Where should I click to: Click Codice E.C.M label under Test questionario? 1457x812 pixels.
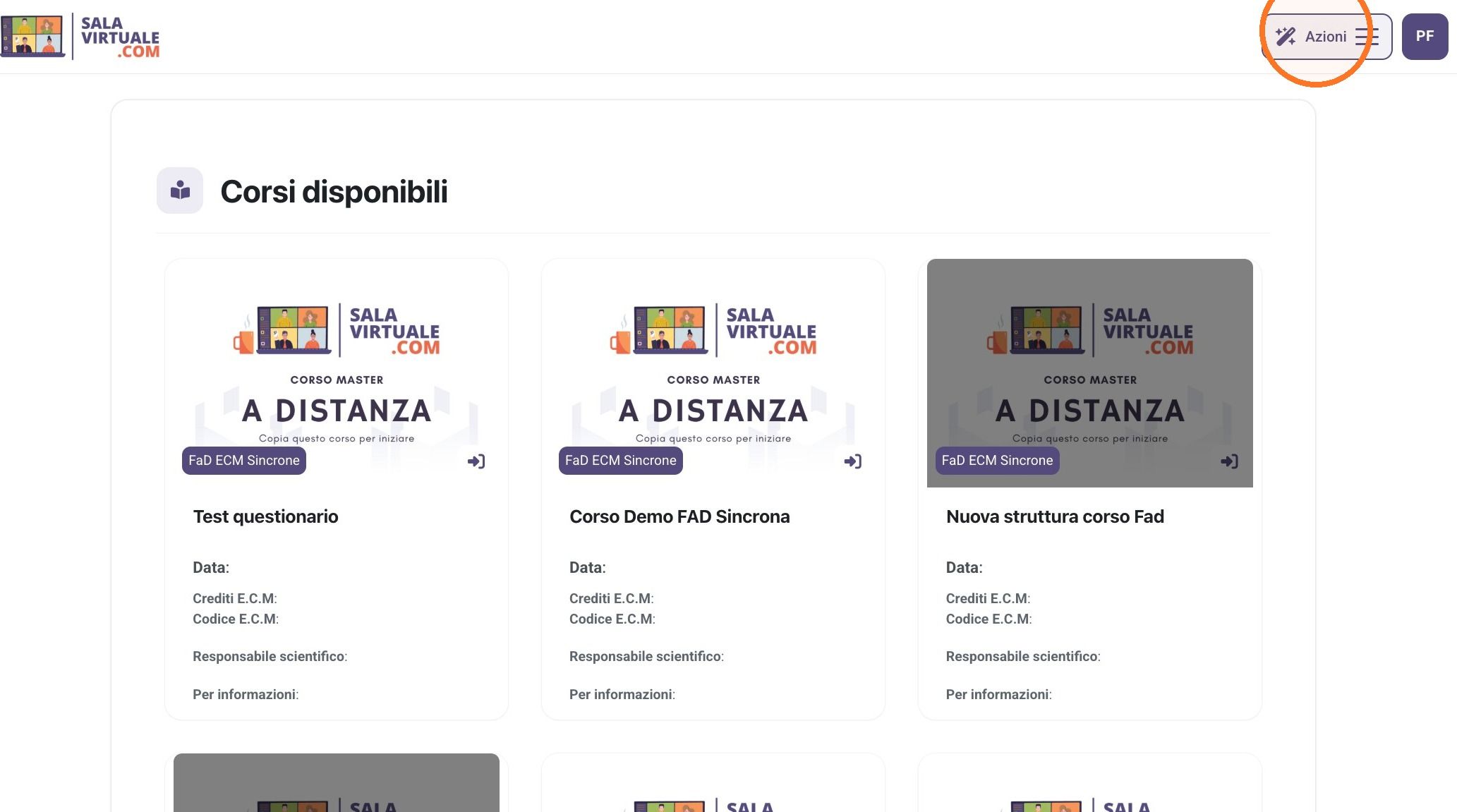(236, 619)
